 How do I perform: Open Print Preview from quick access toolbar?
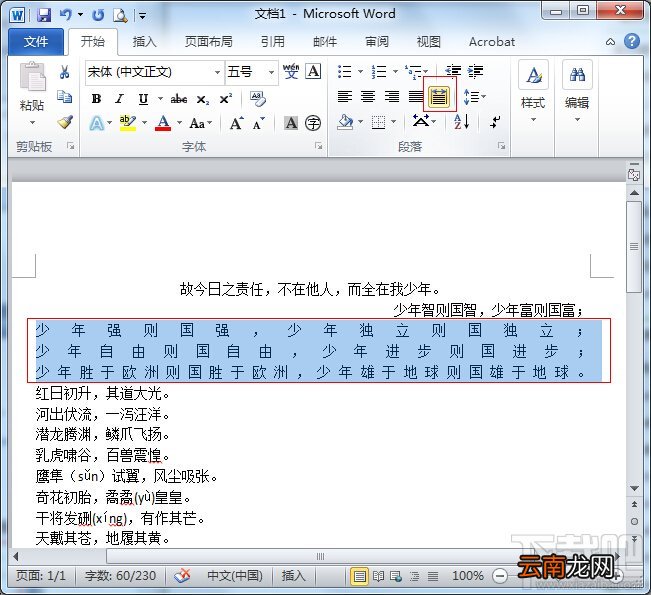pyautogui.click(x=120, y=15)
